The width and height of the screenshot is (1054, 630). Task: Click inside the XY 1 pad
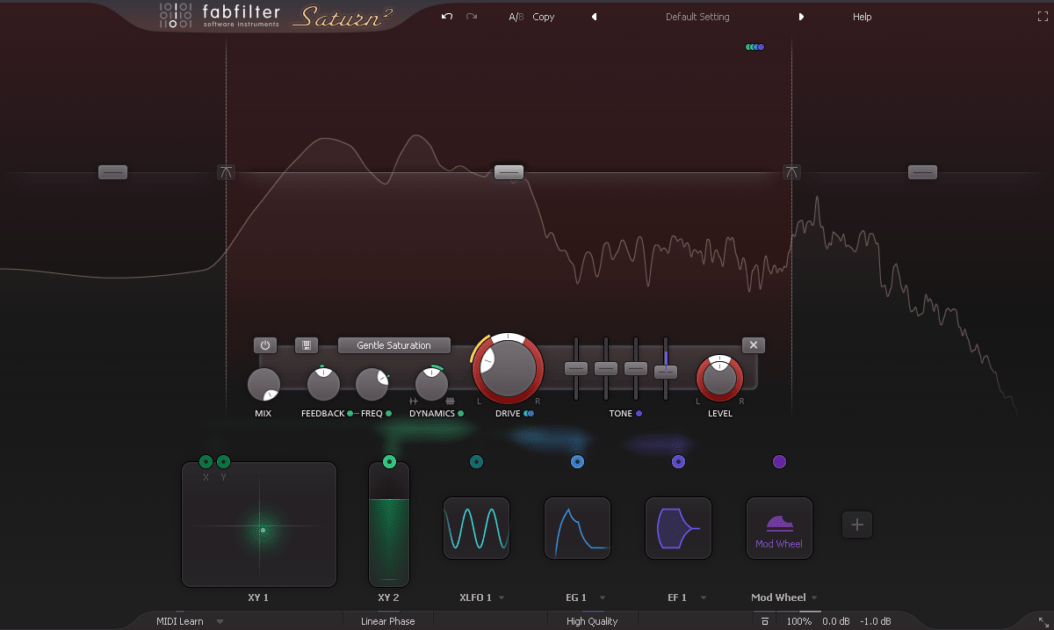[x=258, y=524]
